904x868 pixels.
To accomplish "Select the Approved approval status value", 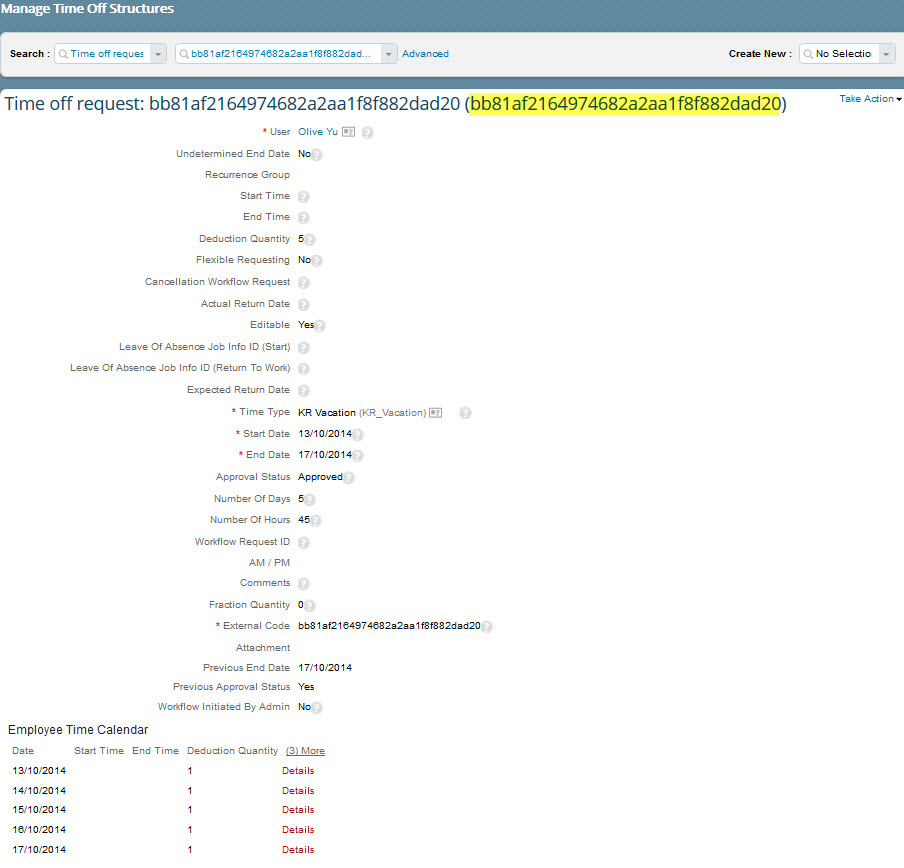I will click(x=320, y=477).
